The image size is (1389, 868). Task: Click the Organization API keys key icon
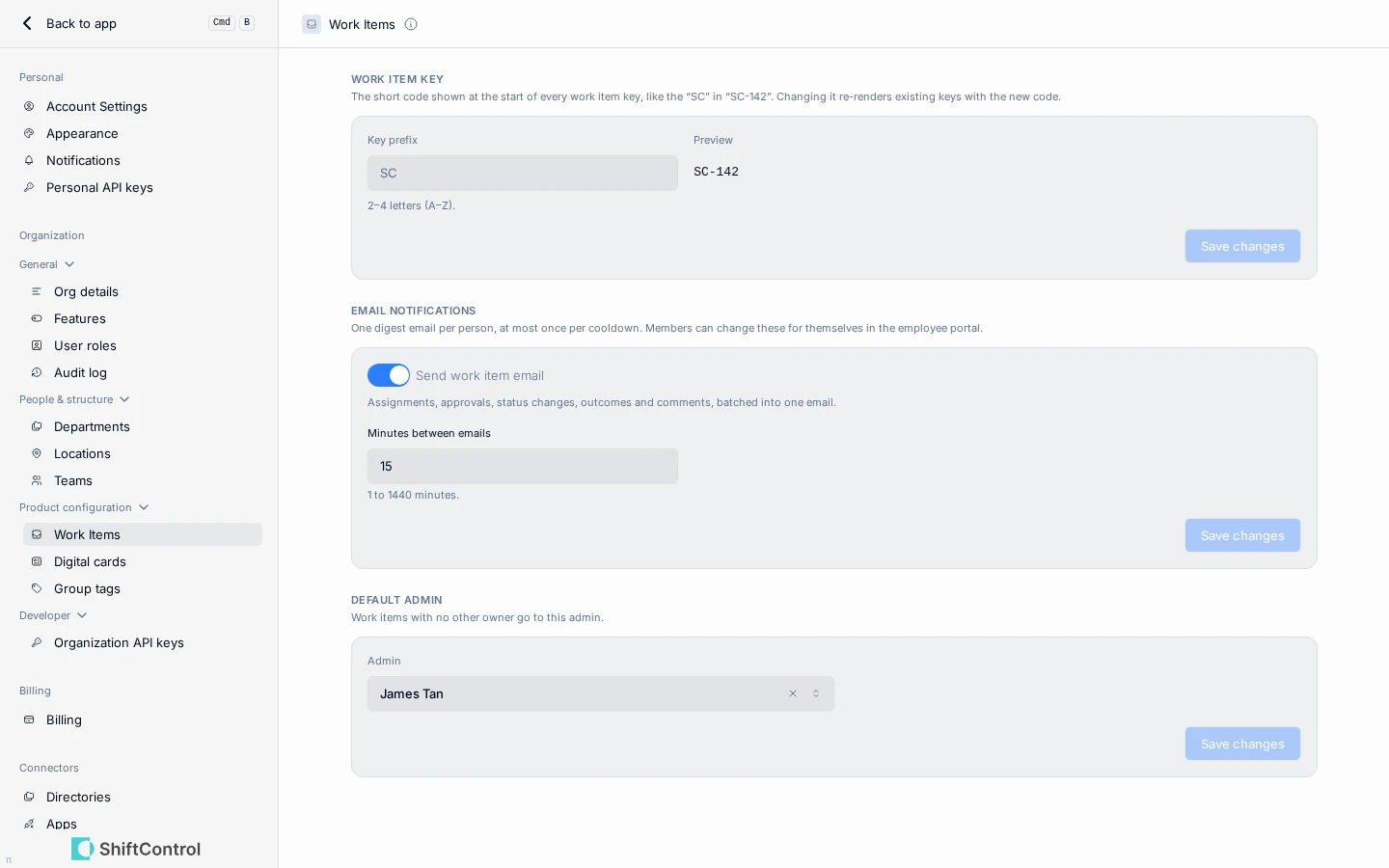pos(37,642)
